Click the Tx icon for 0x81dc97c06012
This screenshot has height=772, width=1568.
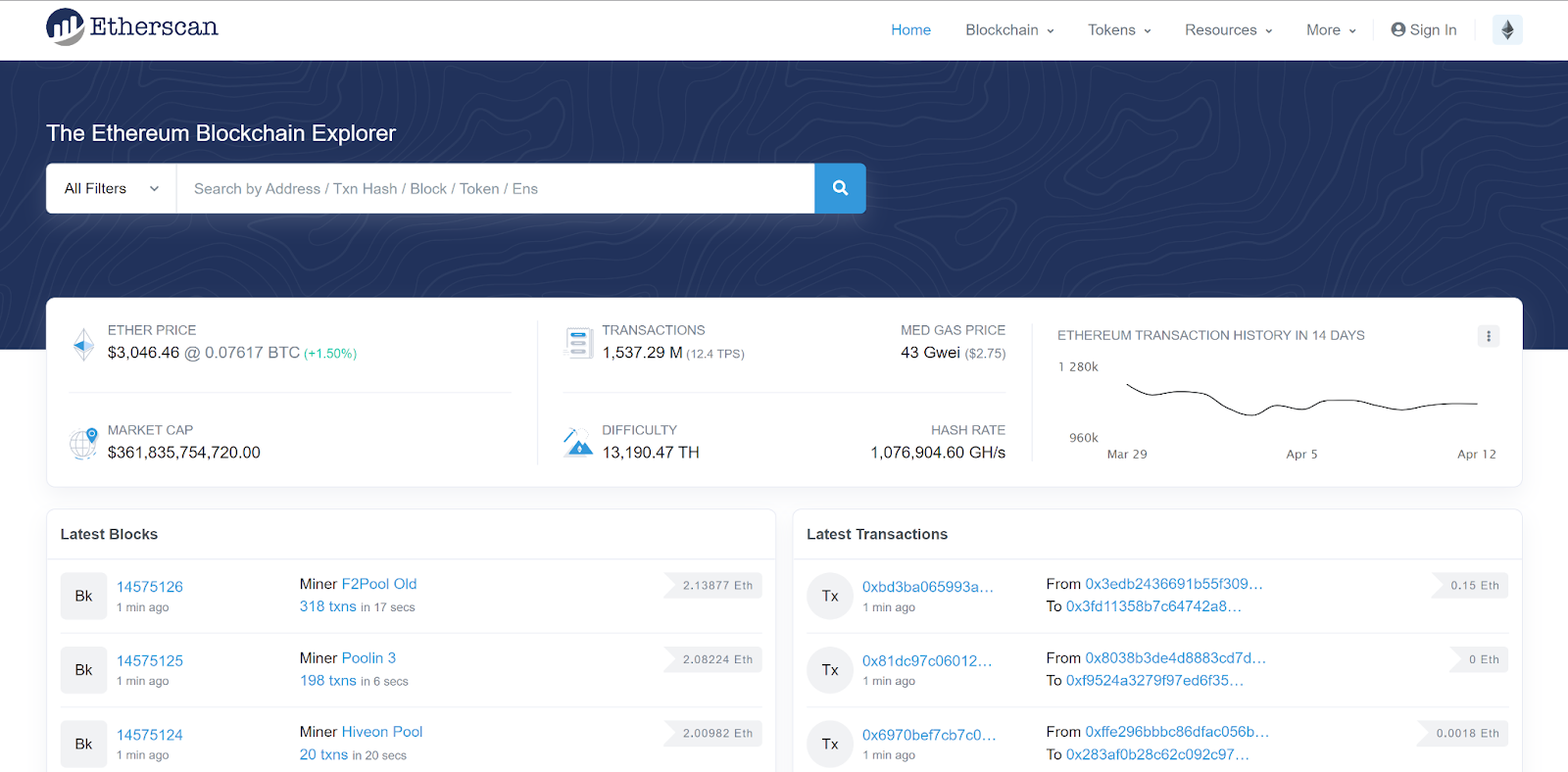click(x=830, y=670)
